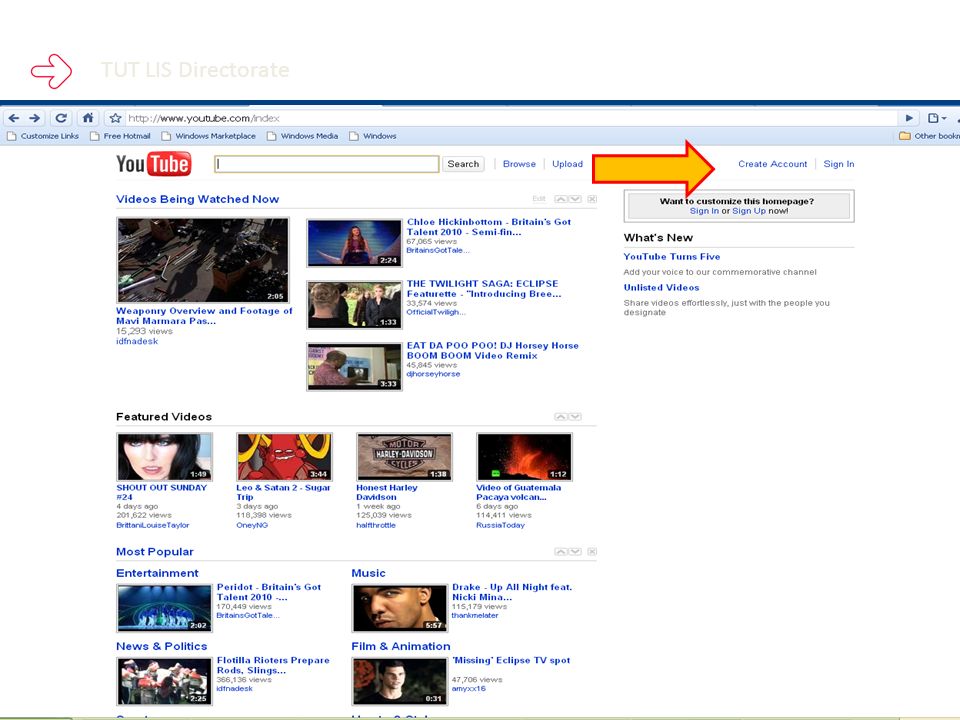Image resolution: width=960 pixels, height=720 pixels.
Task: Open the Upload link
Action: pyautogui.click(x=568, y=164)
